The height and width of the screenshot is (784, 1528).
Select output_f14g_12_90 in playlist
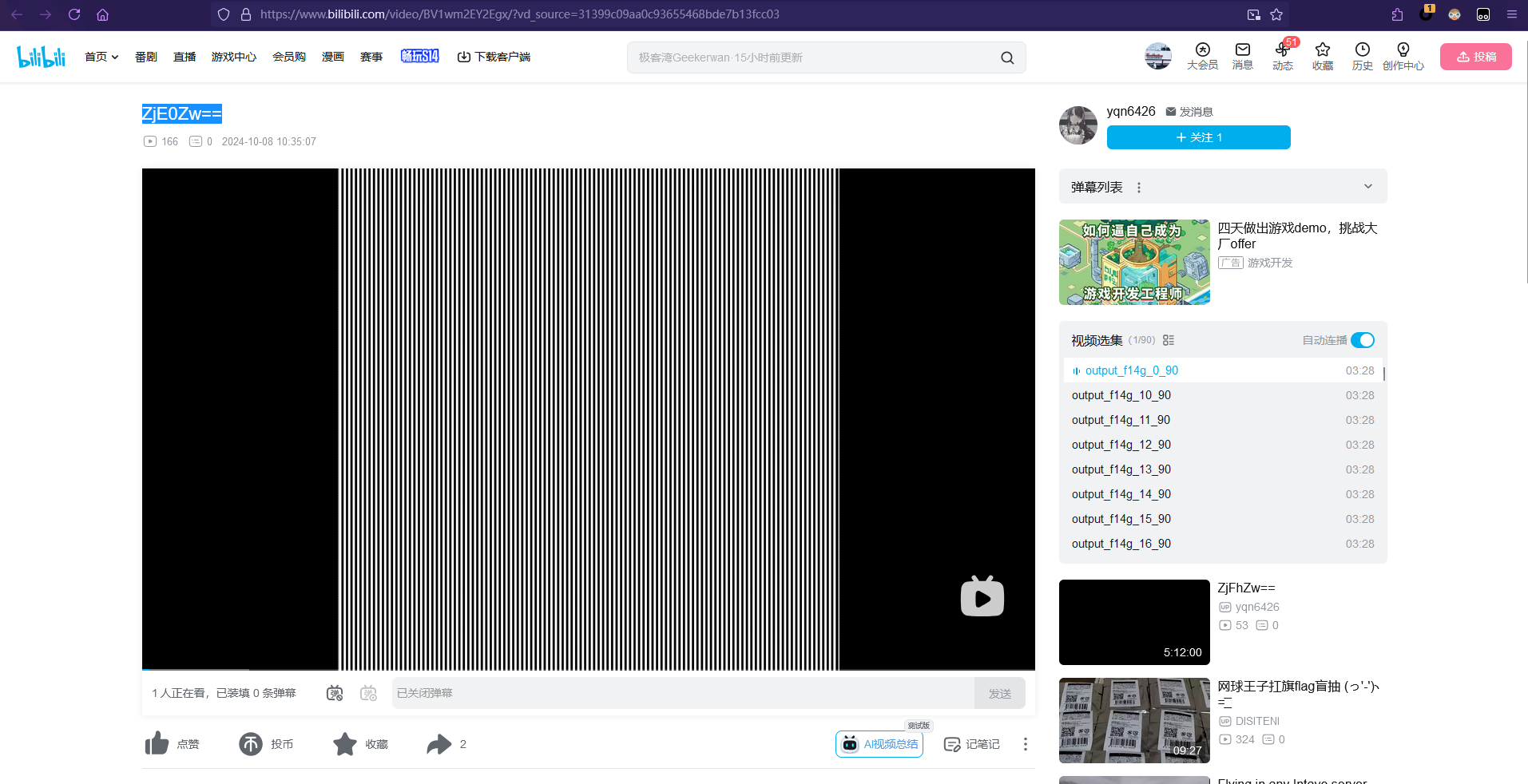1223,445
